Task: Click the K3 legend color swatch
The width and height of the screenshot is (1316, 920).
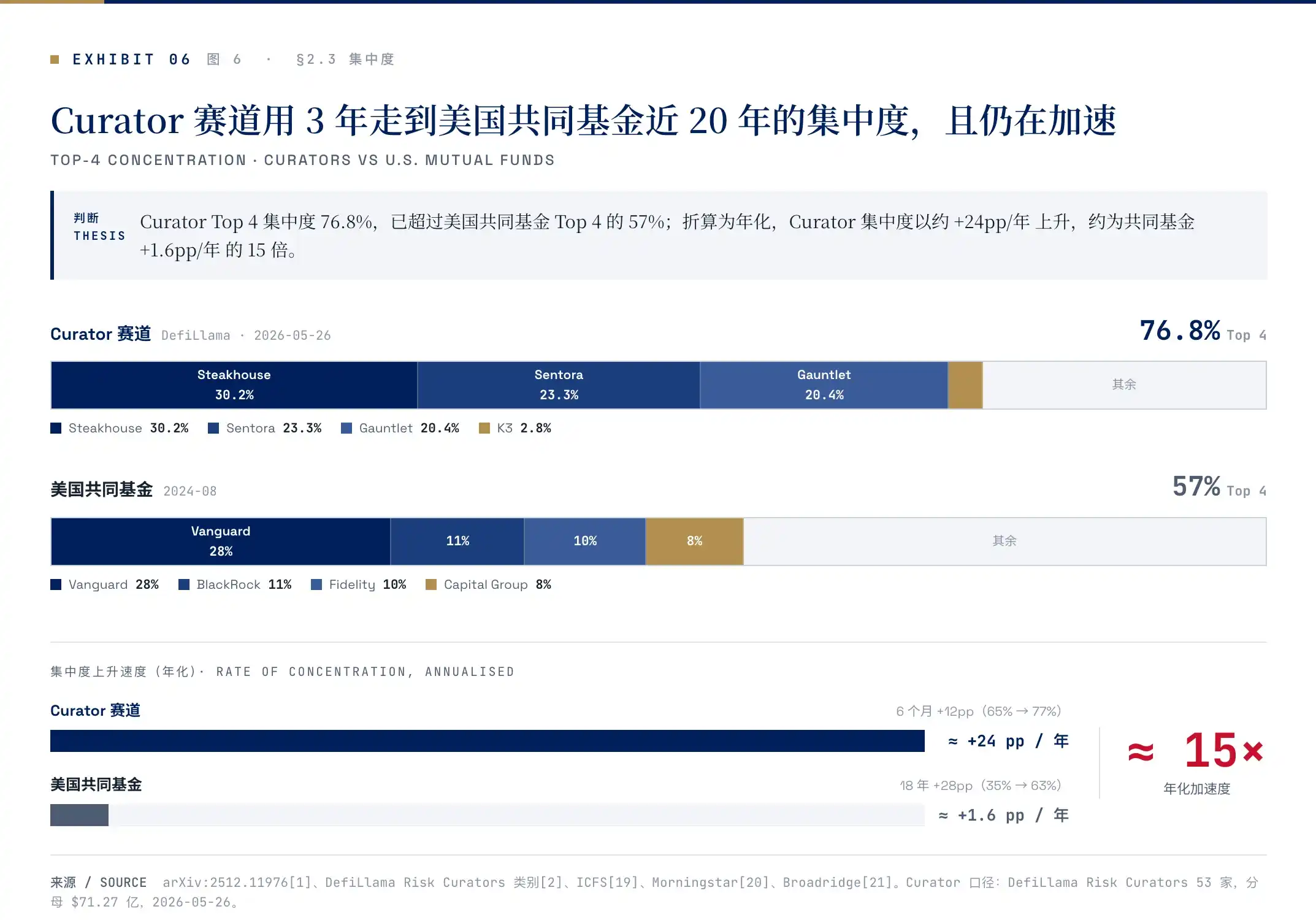Action: (484, 428)
